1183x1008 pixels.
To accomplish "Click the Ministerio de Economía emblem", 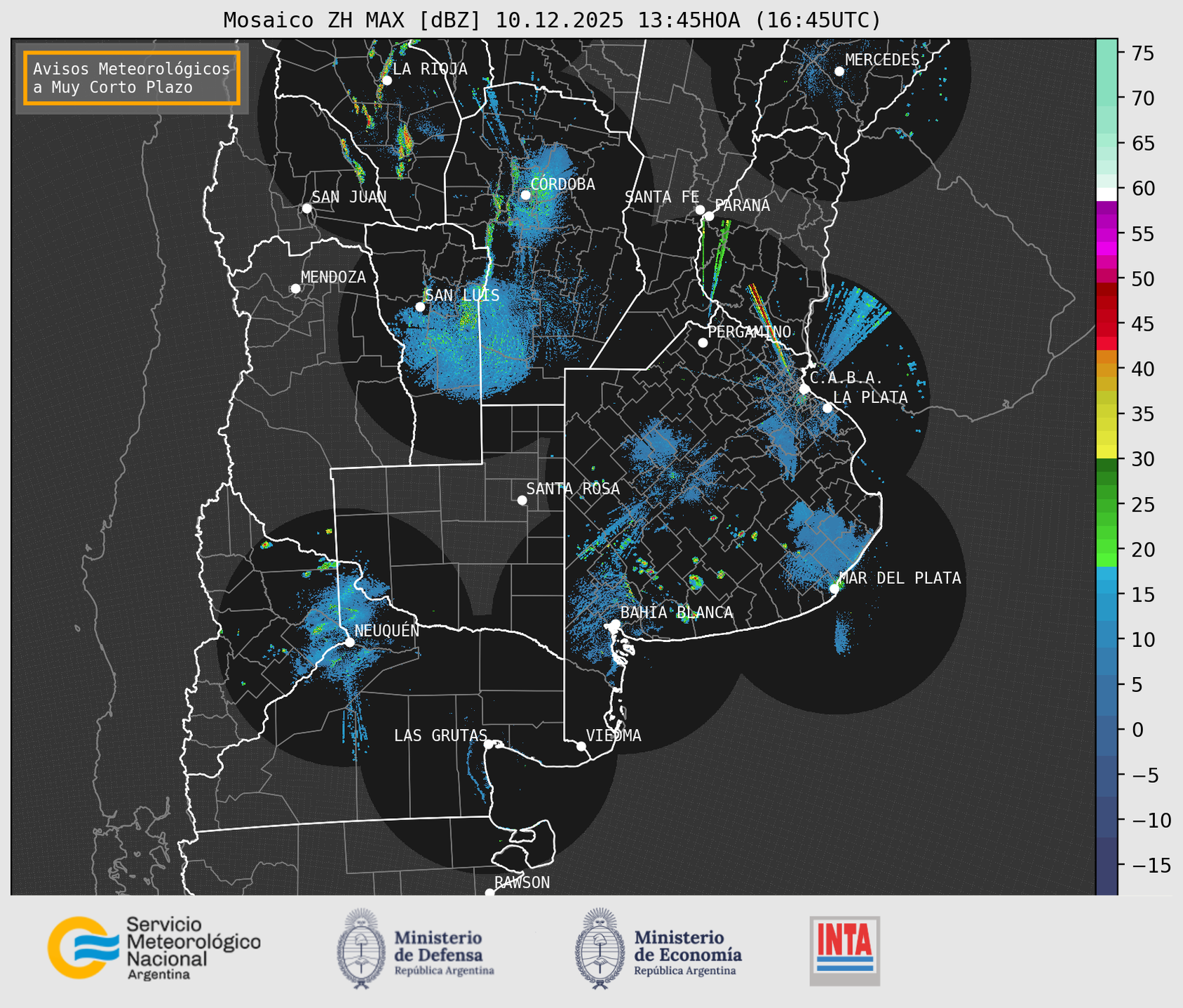I will pos(600,948).
